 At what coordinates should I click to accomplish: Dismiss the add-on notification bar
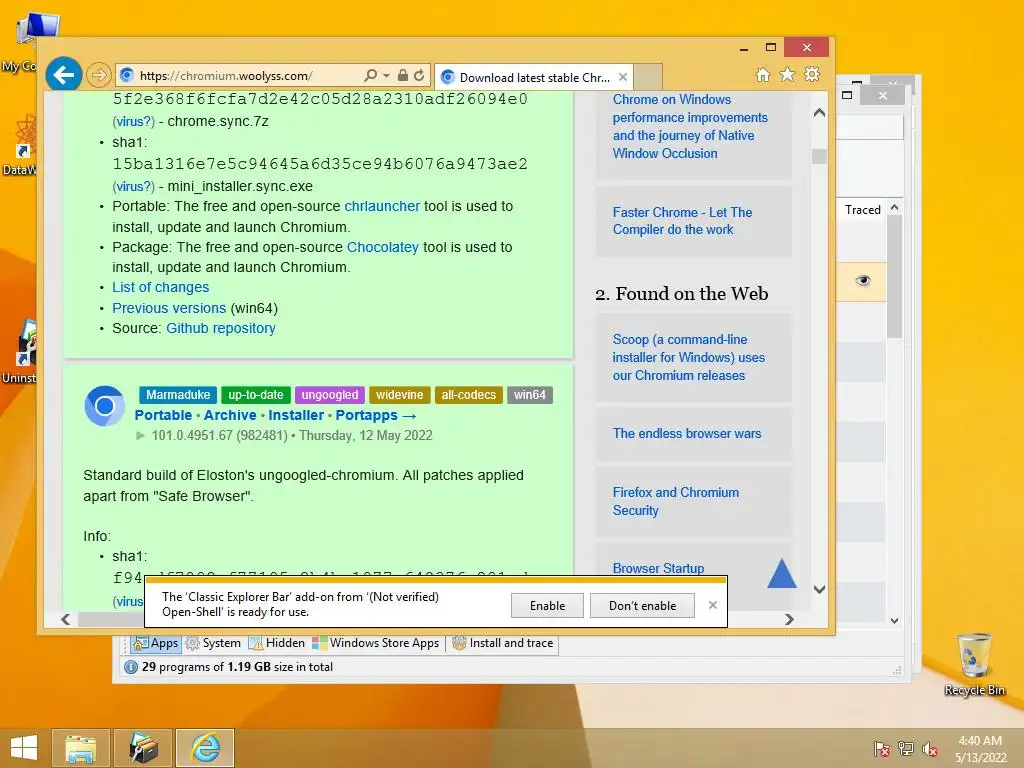pos(712,605)
